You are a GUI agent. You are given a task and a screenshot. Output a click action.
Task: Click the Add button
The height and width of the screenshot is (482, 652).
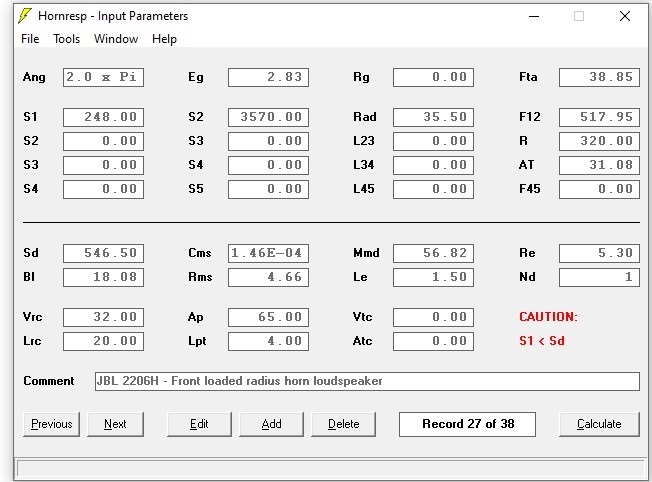pyautogui.click(x=272, y=424)
